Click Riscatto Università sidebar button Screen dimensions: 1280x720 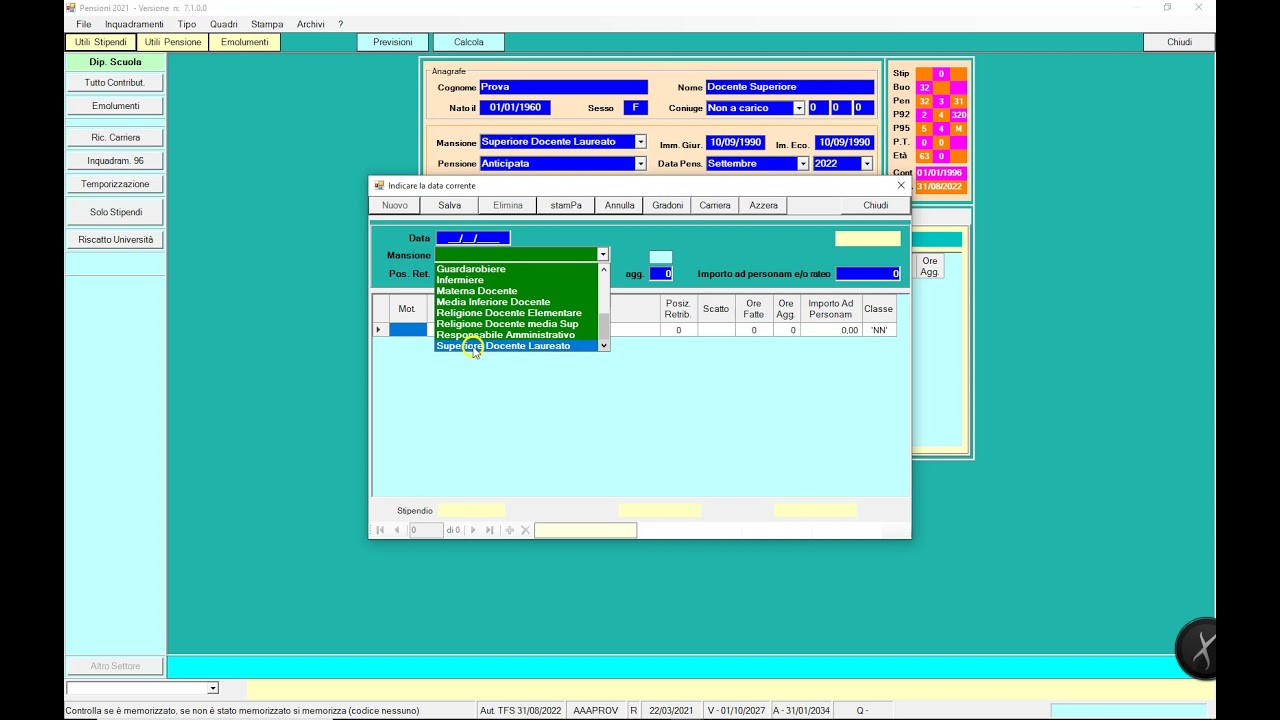coord(115,240)
